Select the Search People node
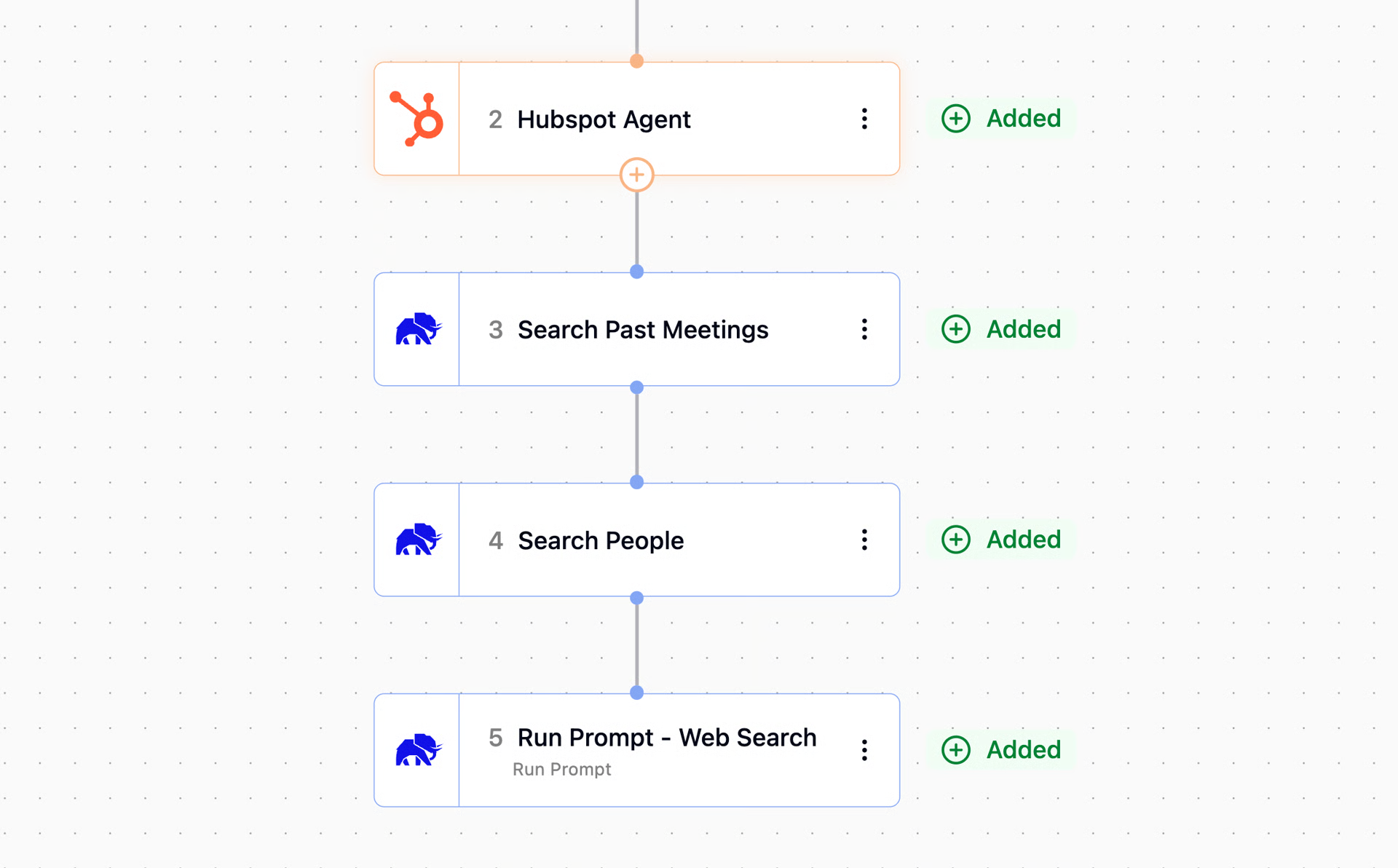The height and width of the screenshot is (868, 1398). 636,540
